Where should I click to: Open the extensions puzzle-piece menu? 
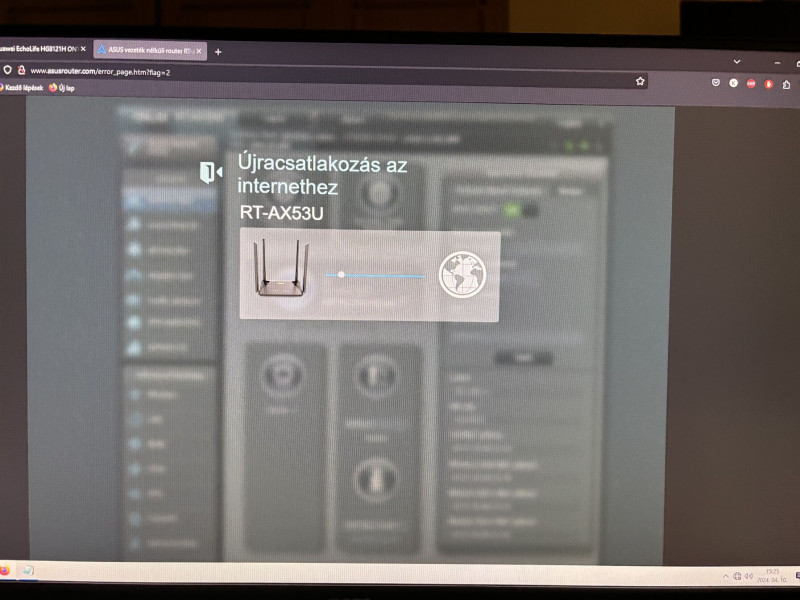click(x=786, y=85)
